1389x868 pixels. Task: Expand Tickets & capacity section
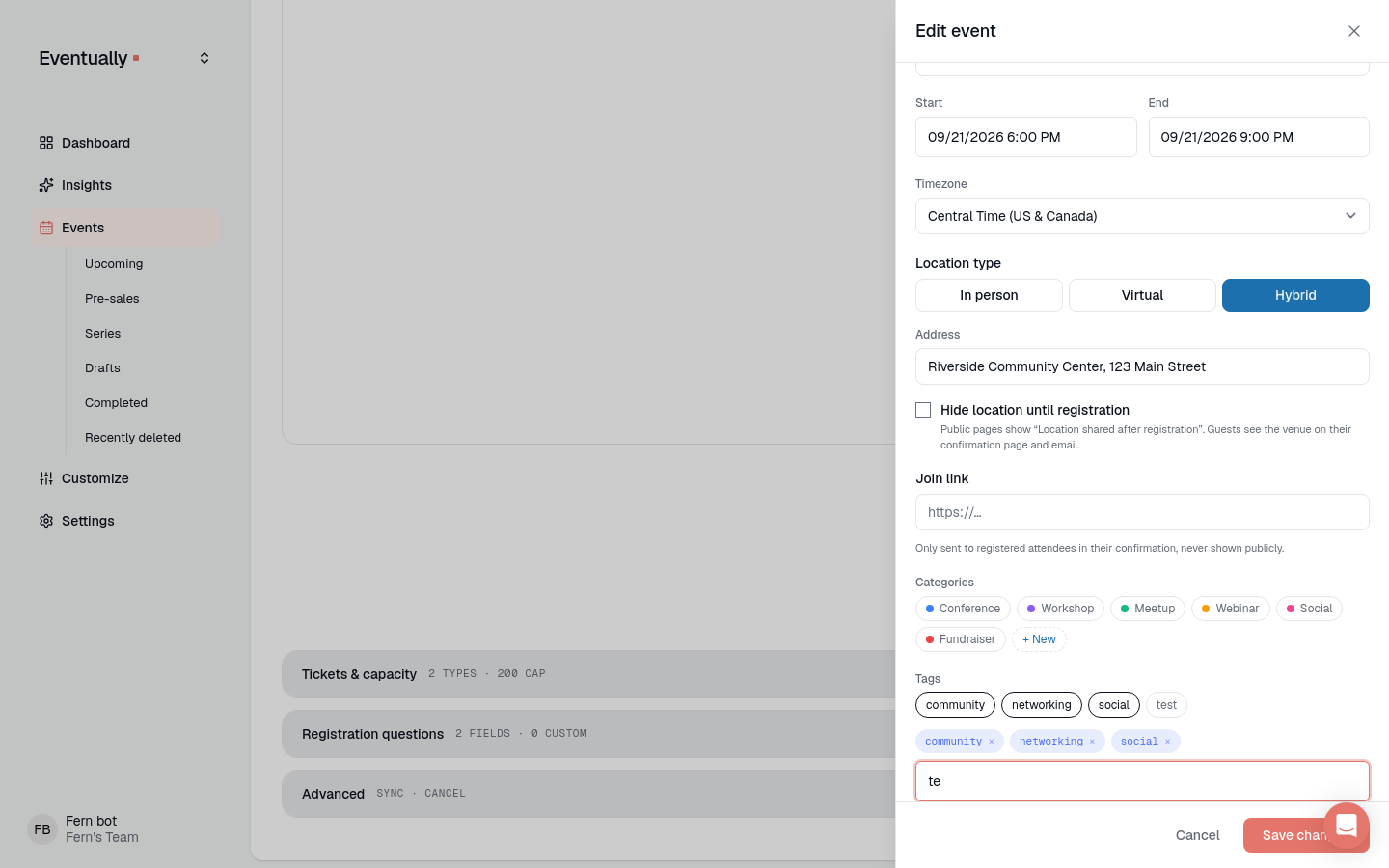588,674
